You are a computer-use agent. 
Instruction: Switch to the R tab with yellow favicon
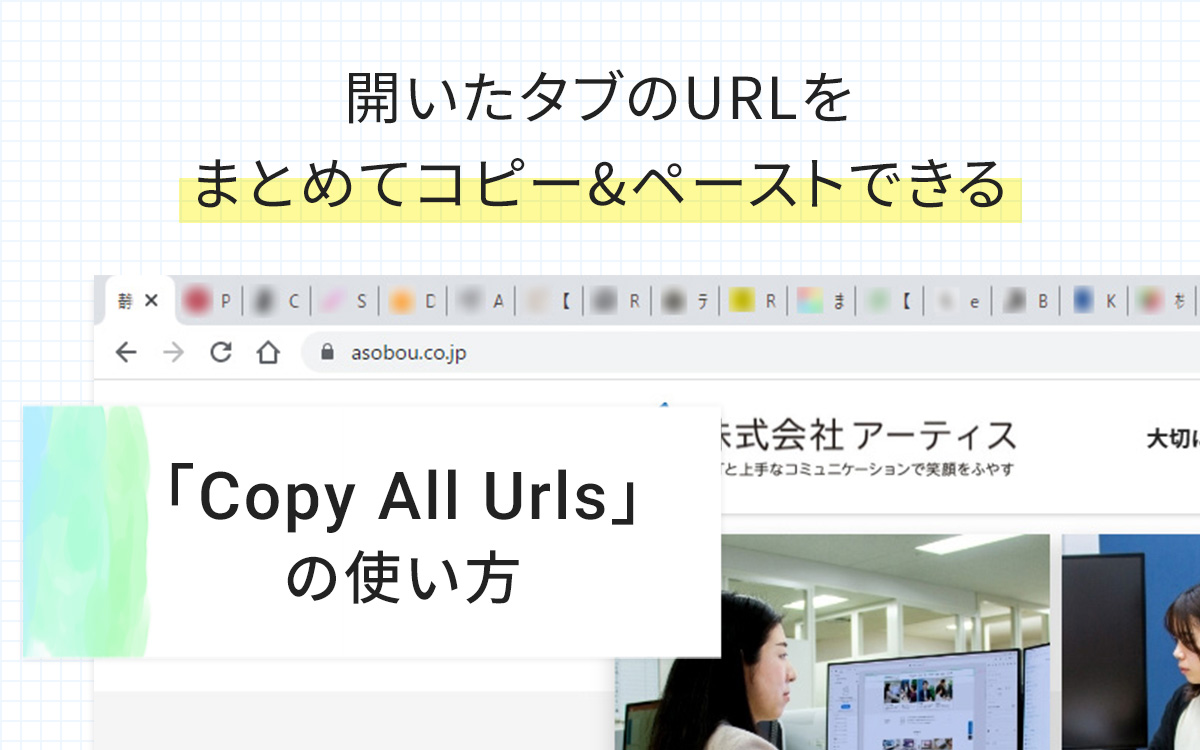[x=753, y=300]
